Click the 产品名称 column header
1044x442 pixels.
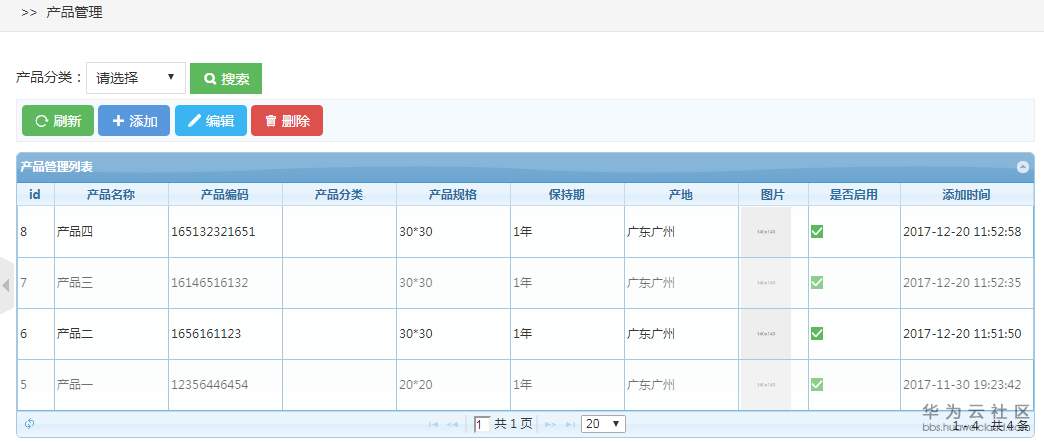pyautogui.click(x=111, y=194)
